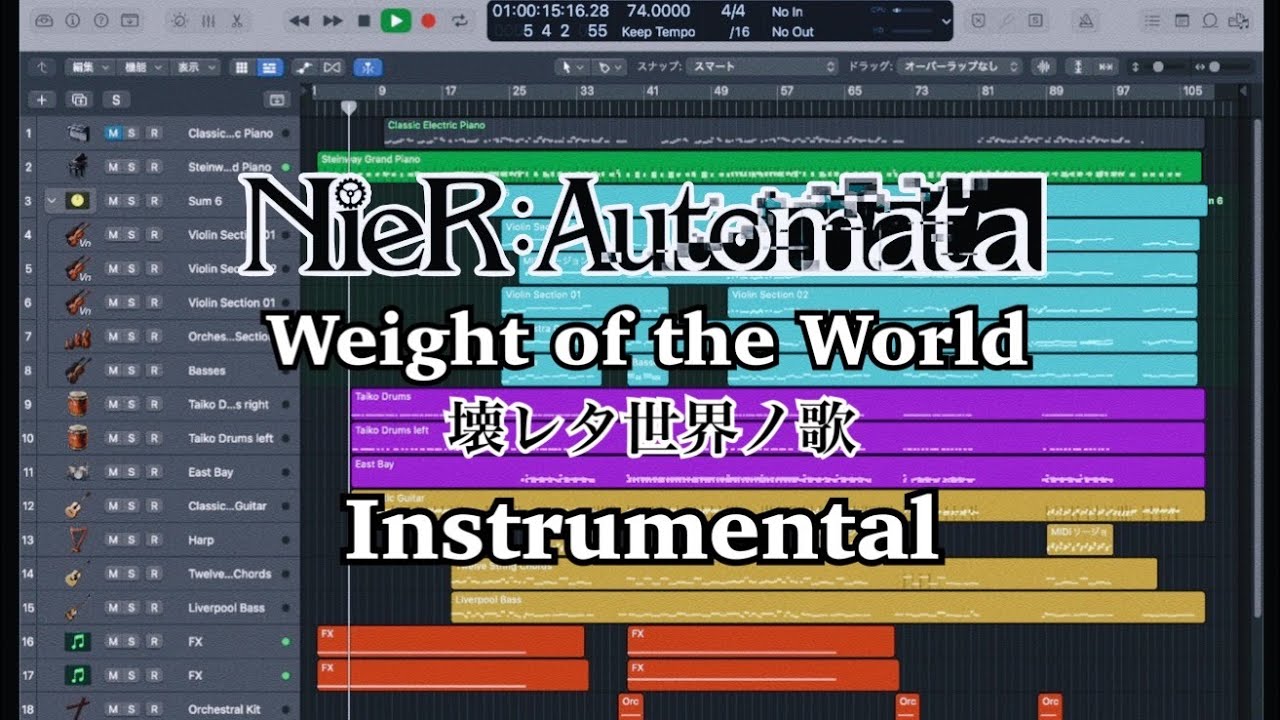Click the global S solo button above tracks

point(116,99)
